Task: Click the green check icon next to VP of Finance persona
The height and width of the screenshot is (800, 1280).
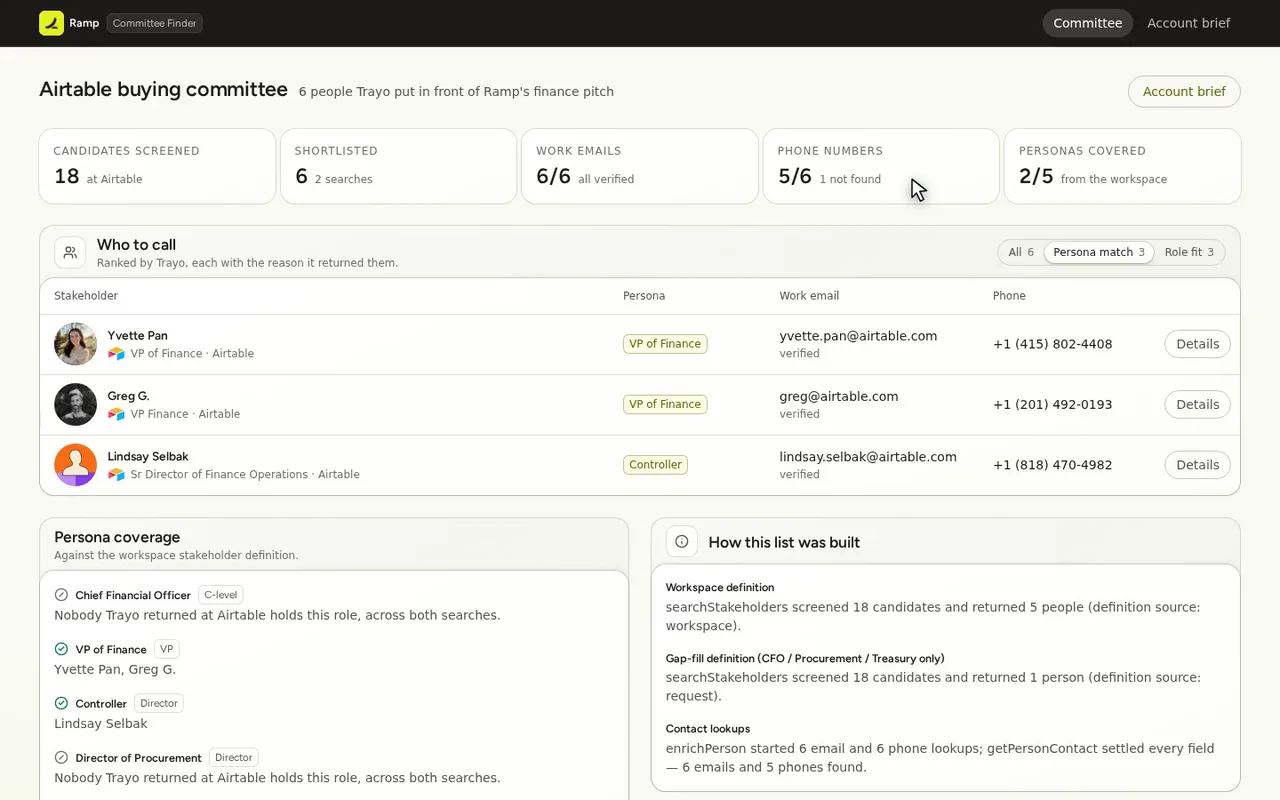Action: 61,649
